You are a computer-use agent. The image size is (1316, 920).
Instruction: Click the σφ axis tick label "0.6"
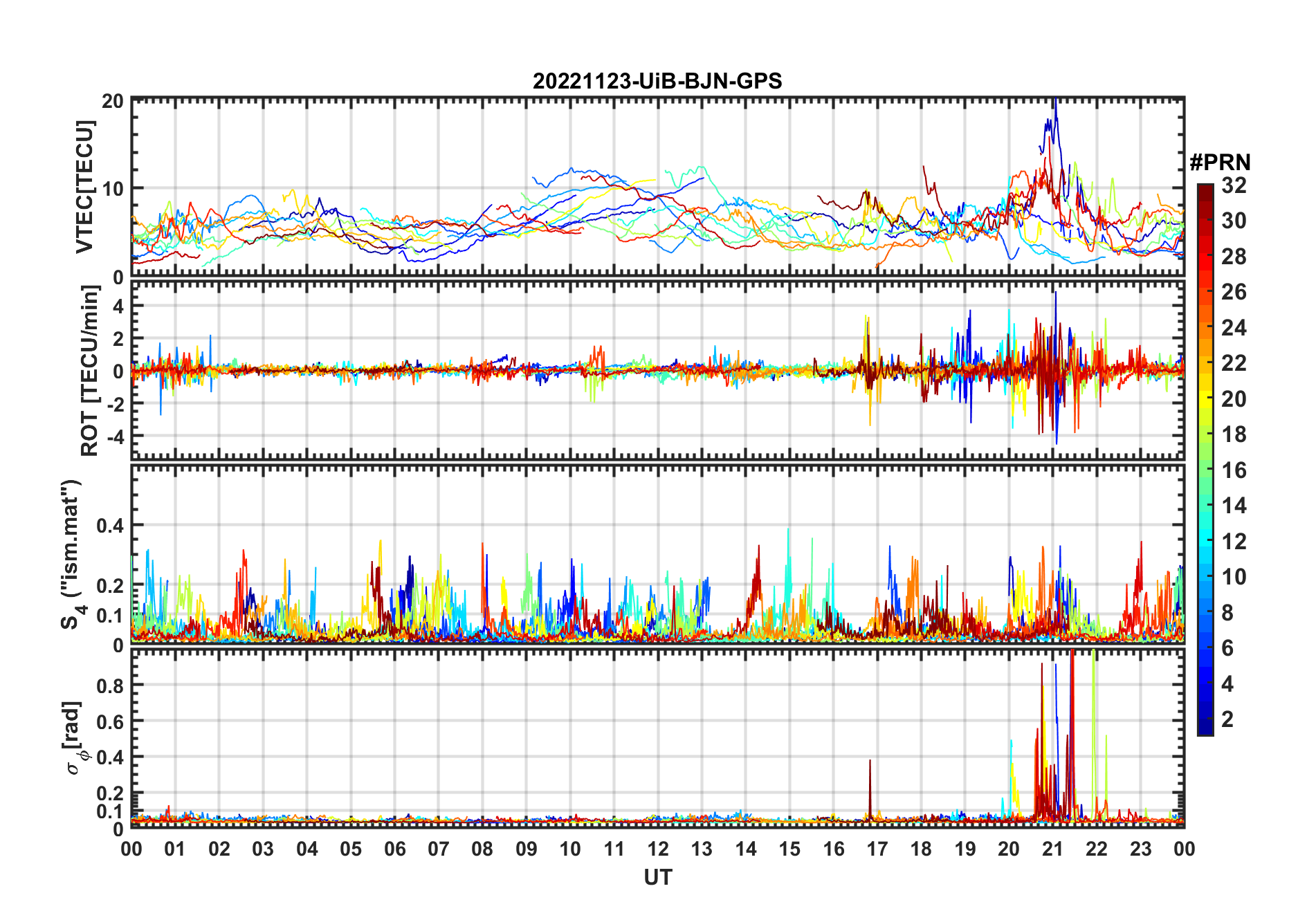110,721
